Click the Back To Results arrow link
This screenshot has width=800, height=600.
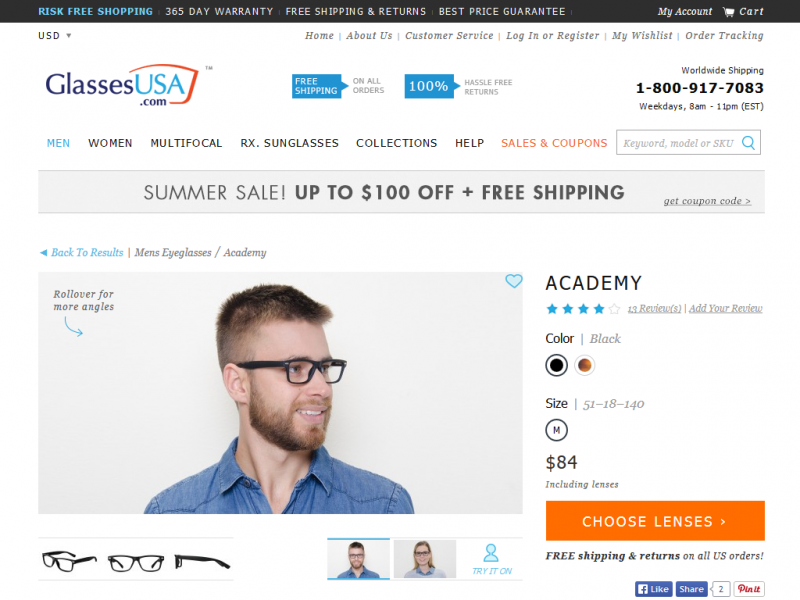[82, 253]
